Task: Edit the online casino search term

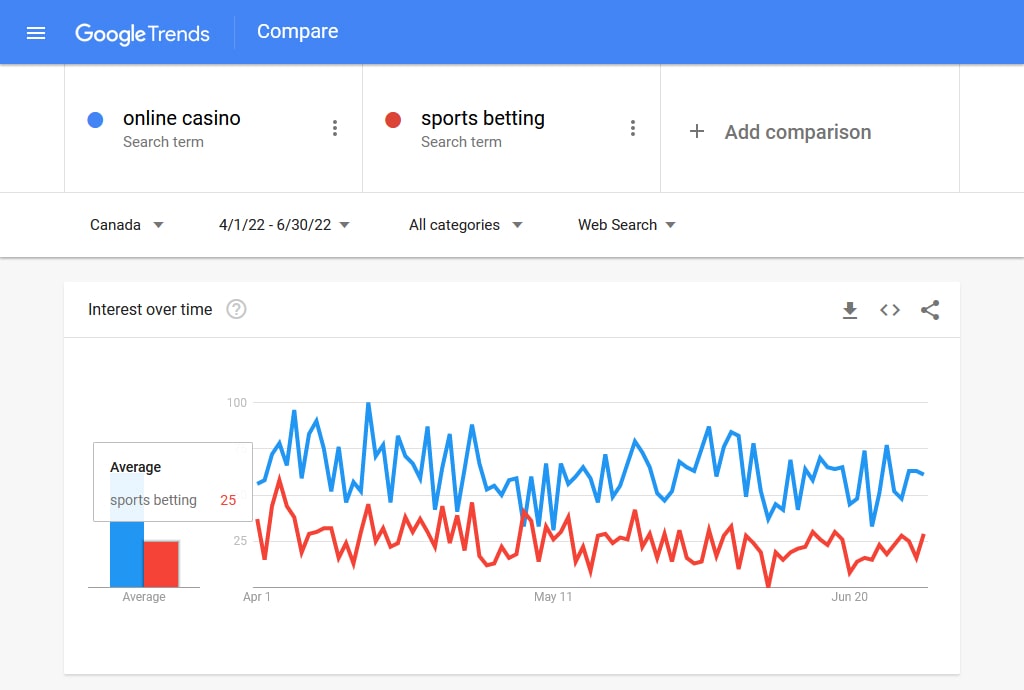Action: pos(182,118)
